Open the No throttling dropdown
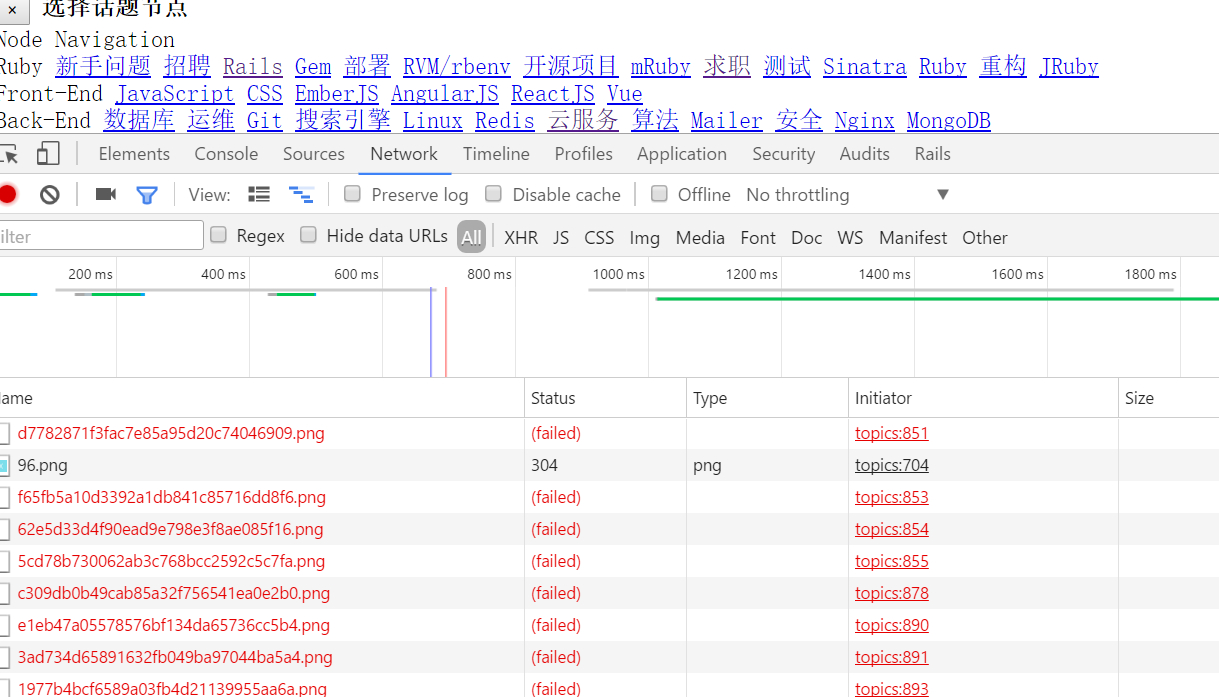The height and width of the screenshot is (697, 1219). tap(847, 194)
